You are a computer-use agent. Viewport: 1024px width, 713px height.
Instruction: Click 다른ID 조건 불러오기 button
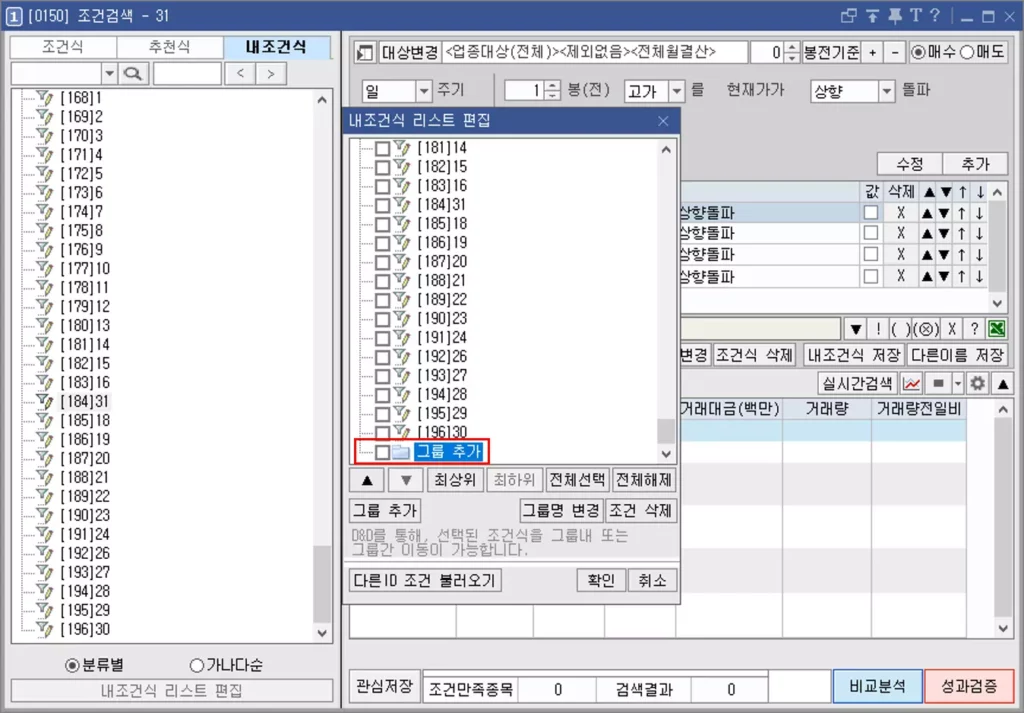425,580
